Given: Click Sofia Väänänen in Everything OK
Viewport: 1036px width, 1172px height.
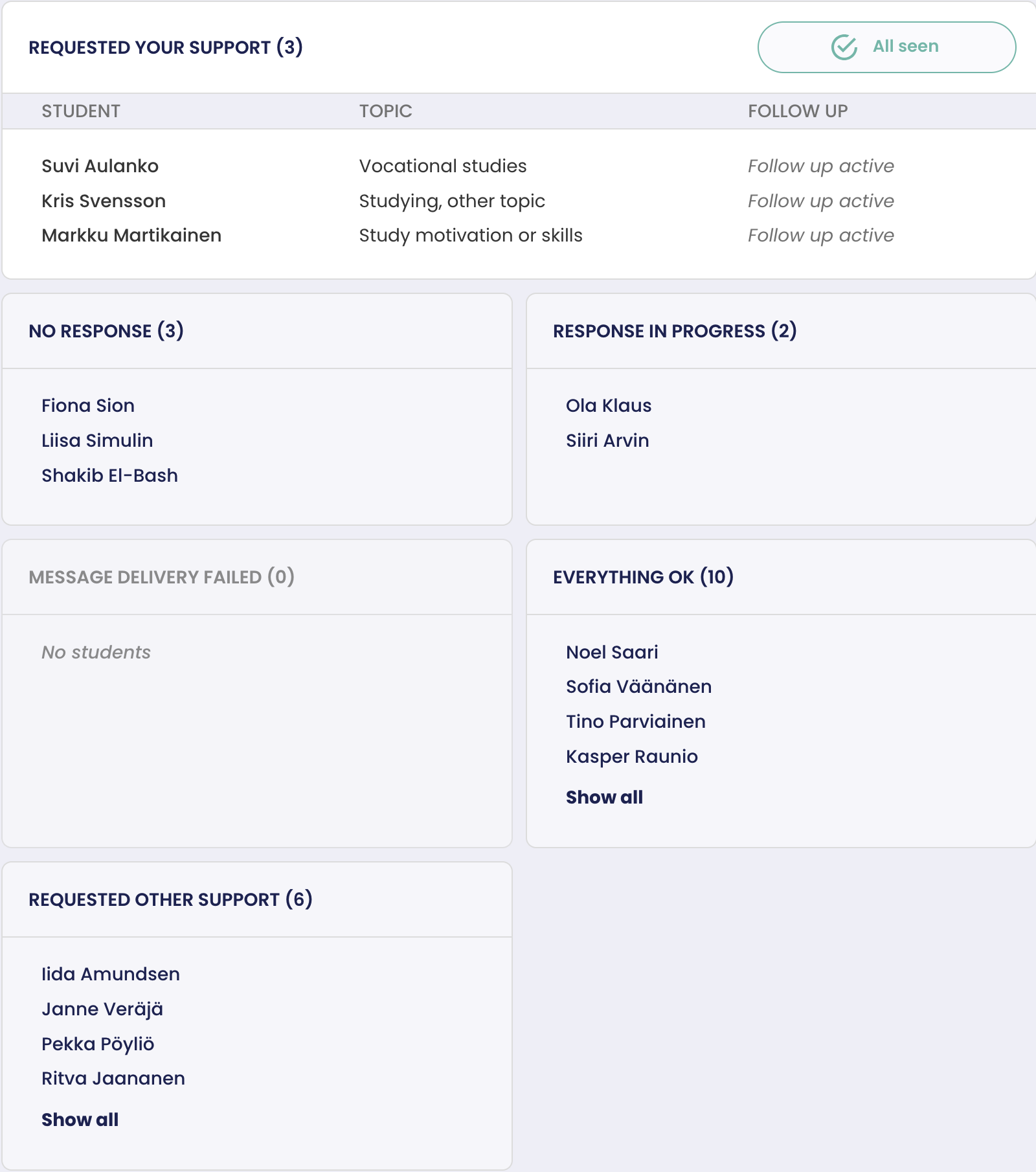Looking at the screenshot, I should coord(638,687).
